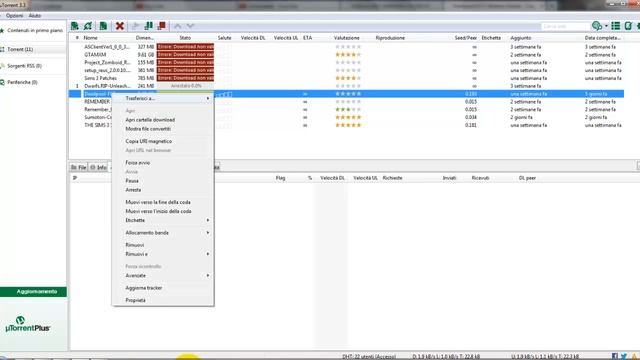Choose Copia URI magnetico menu entry
Image resolution: width=640 pixels, height=360 pixels.
click(163, 141)
